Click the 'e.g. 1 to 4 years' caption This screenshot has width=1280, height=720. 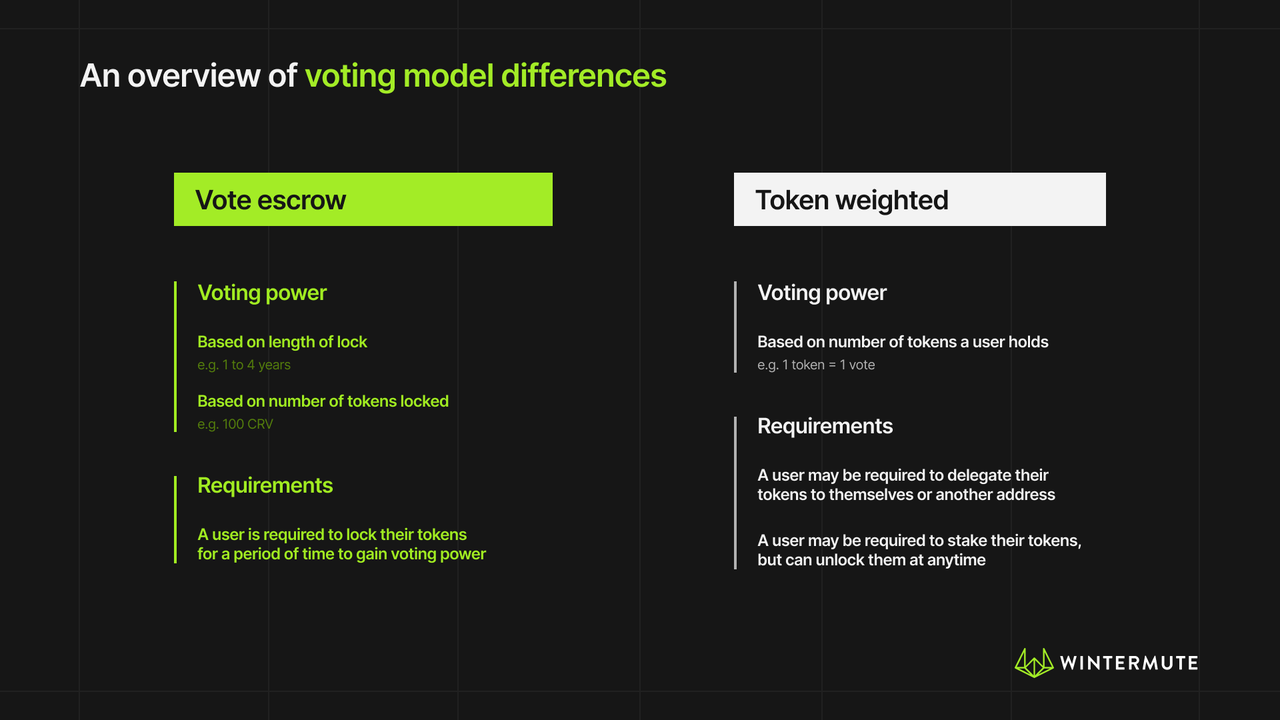pos(244,365)
